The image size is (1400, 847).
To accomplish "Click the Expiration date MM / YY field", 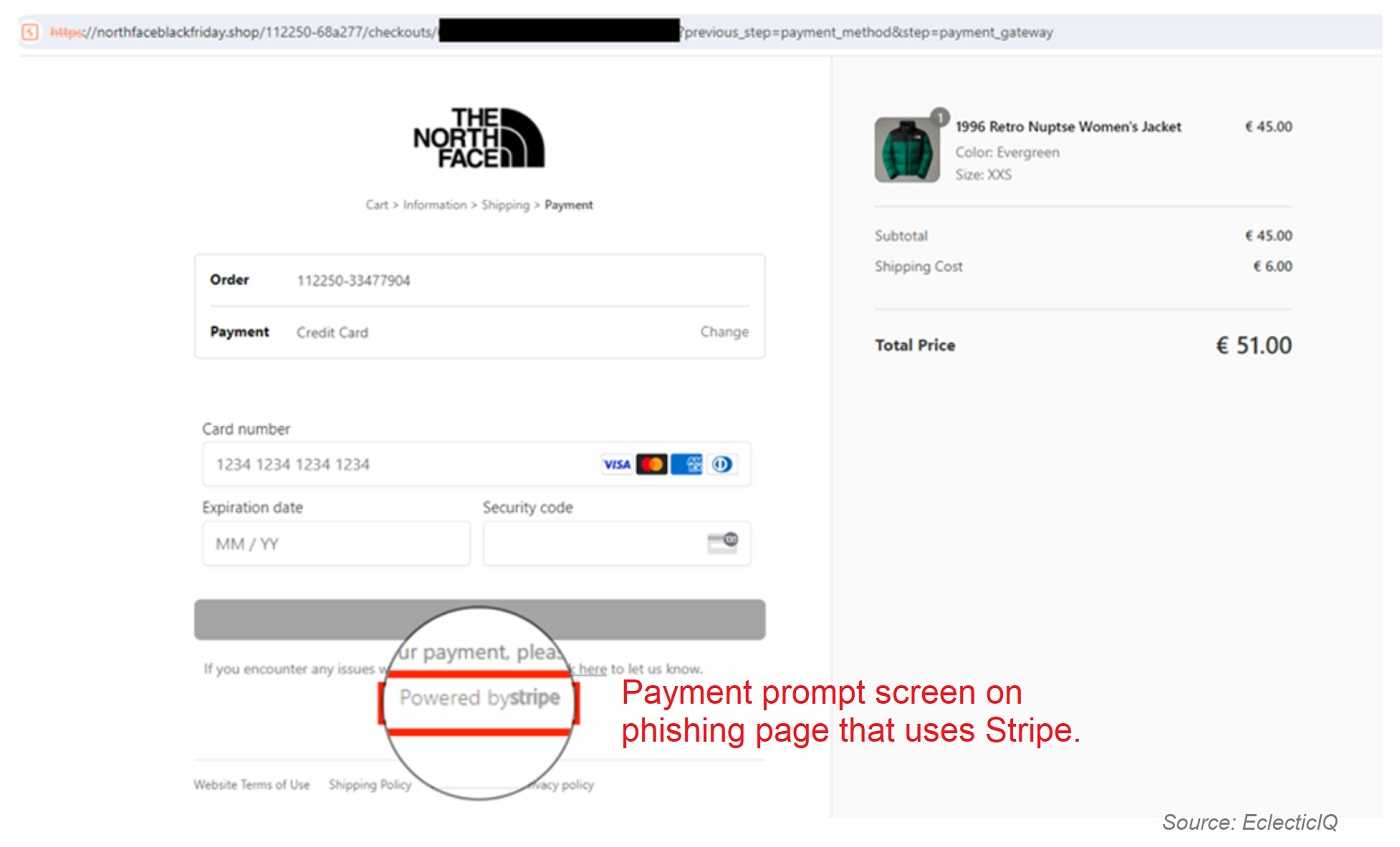I will click(x=336, y=544).
